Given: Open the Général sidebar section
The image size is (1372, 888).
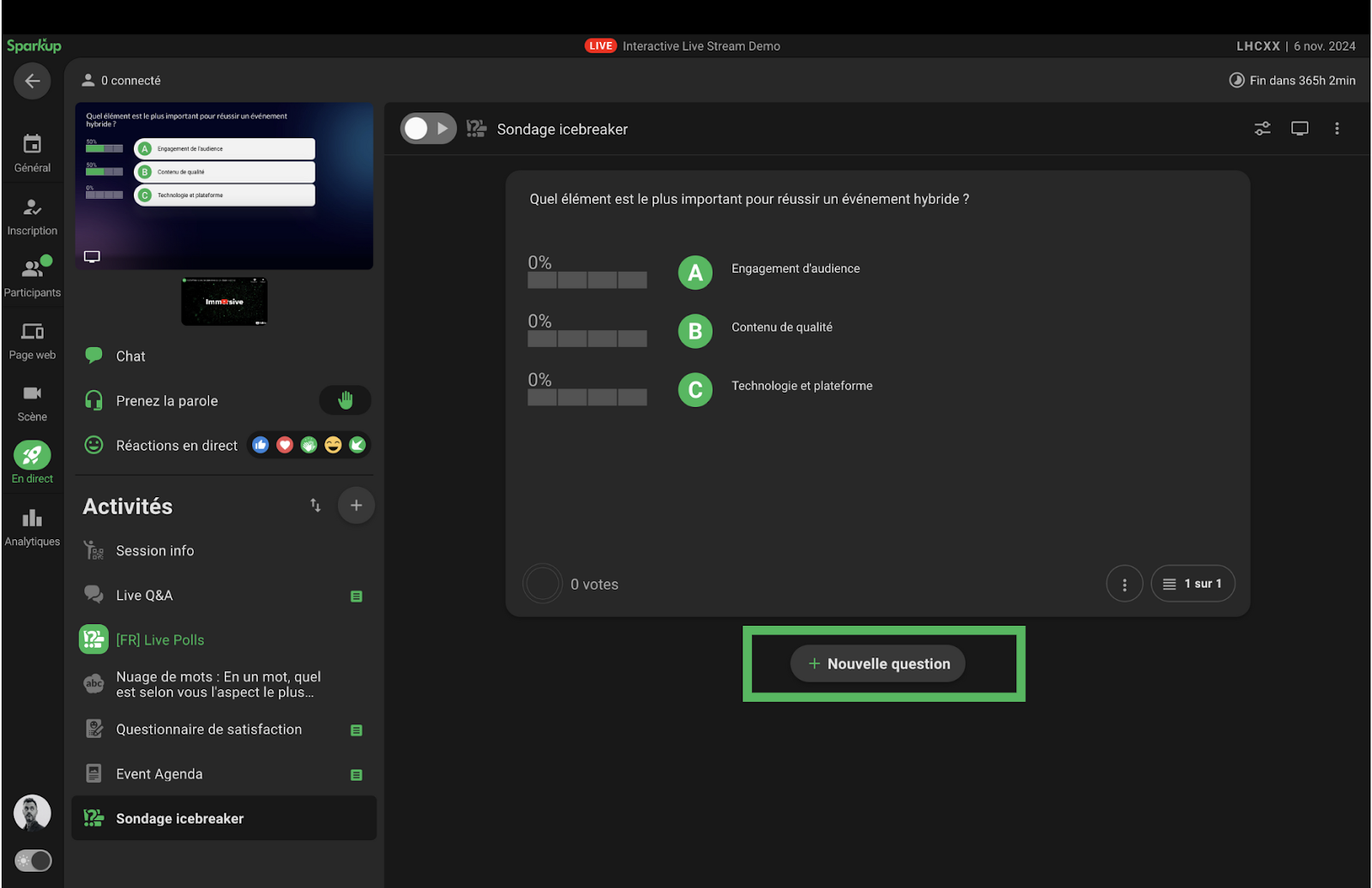Looking at the screenshot, I should click(32, 153).
